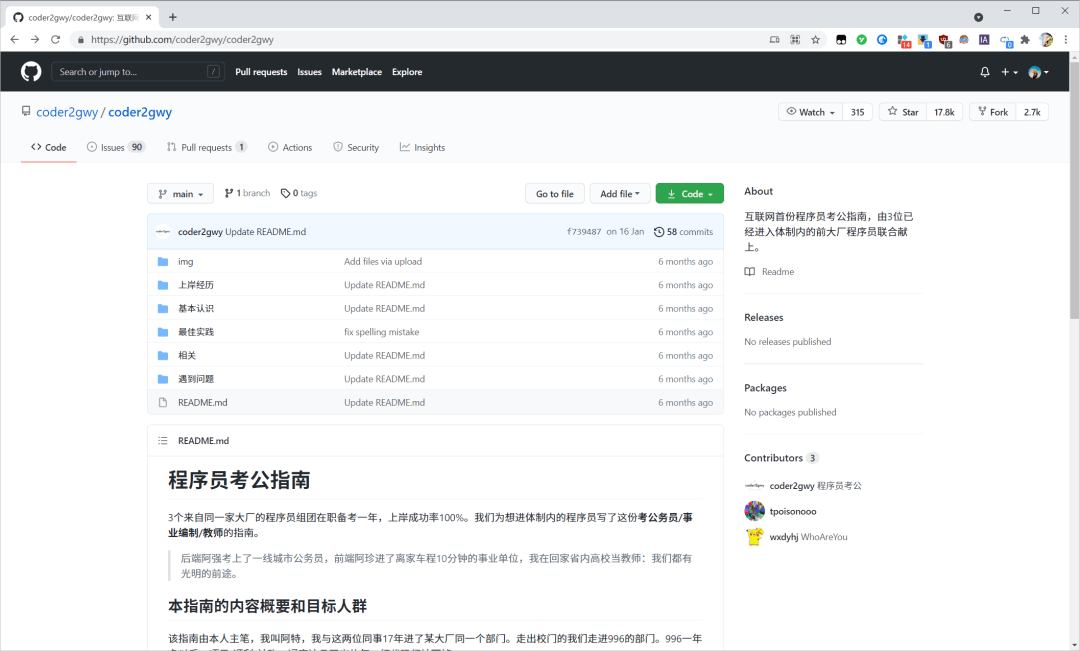Screen dimensions: 1080x651
Task: Open the 上岸经历 folder
Action: 196,285
